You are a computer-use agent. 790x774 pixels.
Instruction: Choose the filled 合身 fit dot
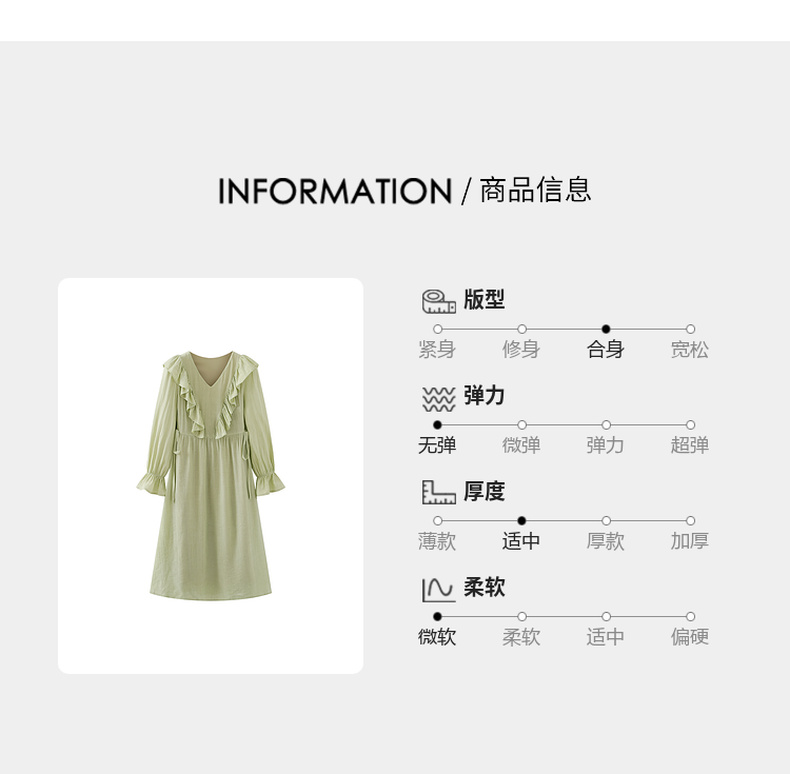pos(606,329)
